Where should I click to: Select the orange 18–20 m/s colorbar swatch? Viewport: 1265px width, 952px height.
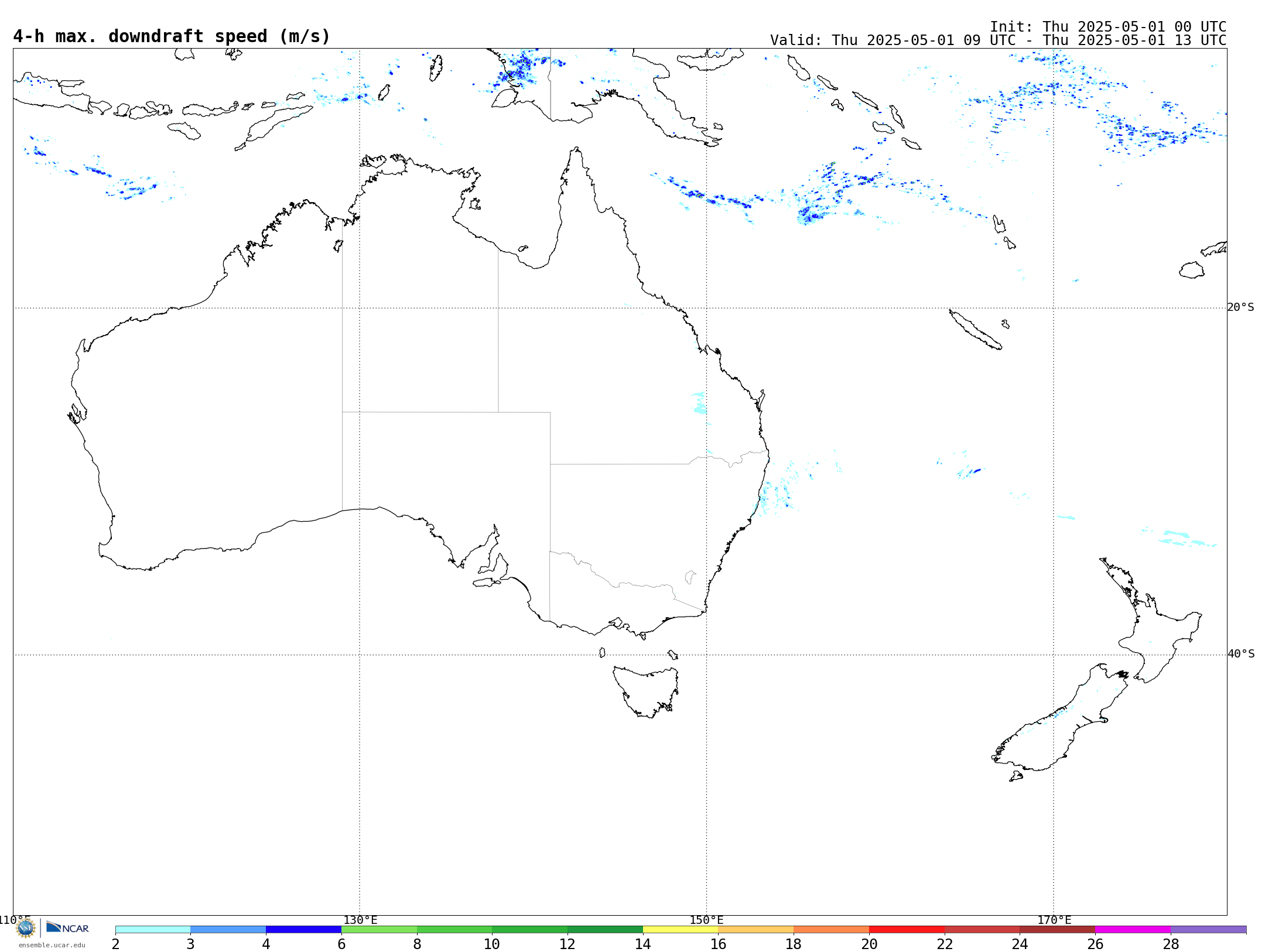tap(832, 930)
